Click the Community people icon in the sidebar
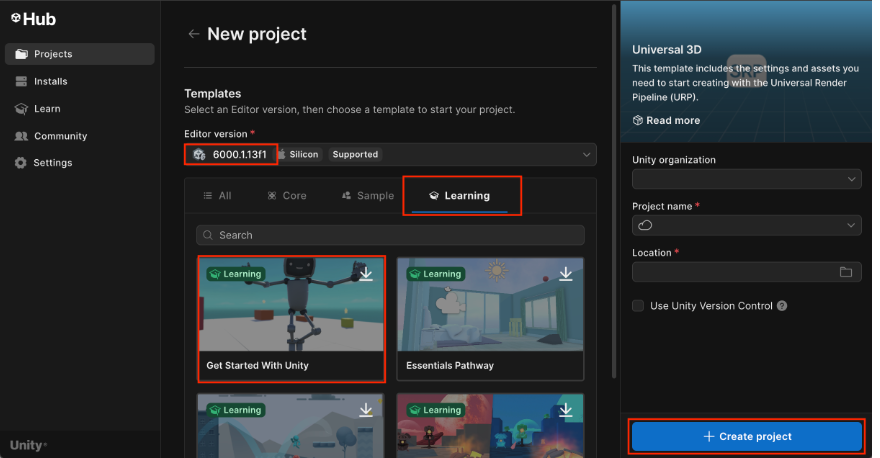This screenshot has height=458, width=880. pyautogui.click(x=21, y=136)
